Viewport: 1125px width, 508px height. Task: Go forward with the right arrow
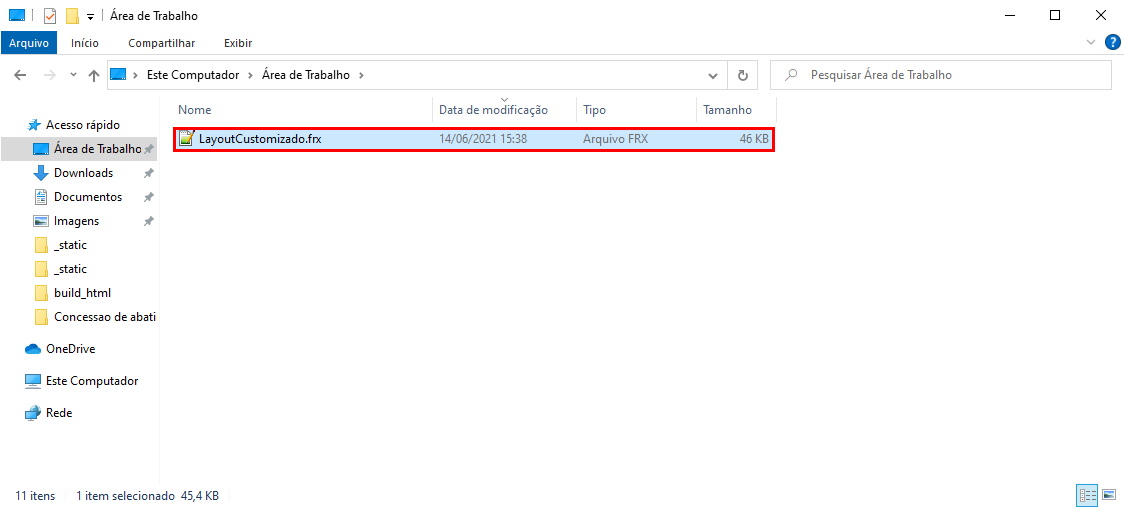point(50,75)
